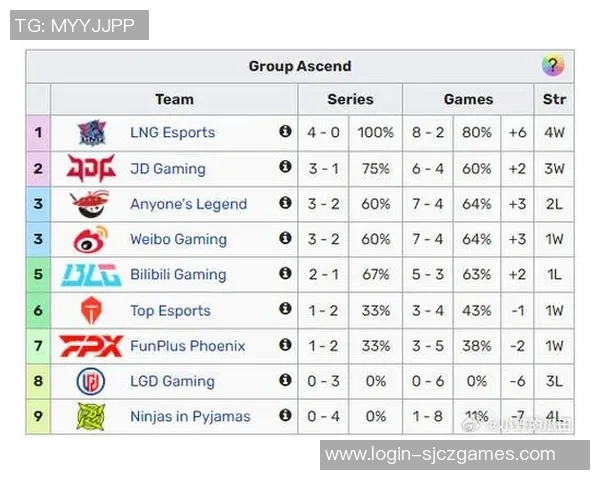Click the FunPlus Phoenix team logo
Screen dimensions: 600x480
pyautogui.click(x=91, y=346)
